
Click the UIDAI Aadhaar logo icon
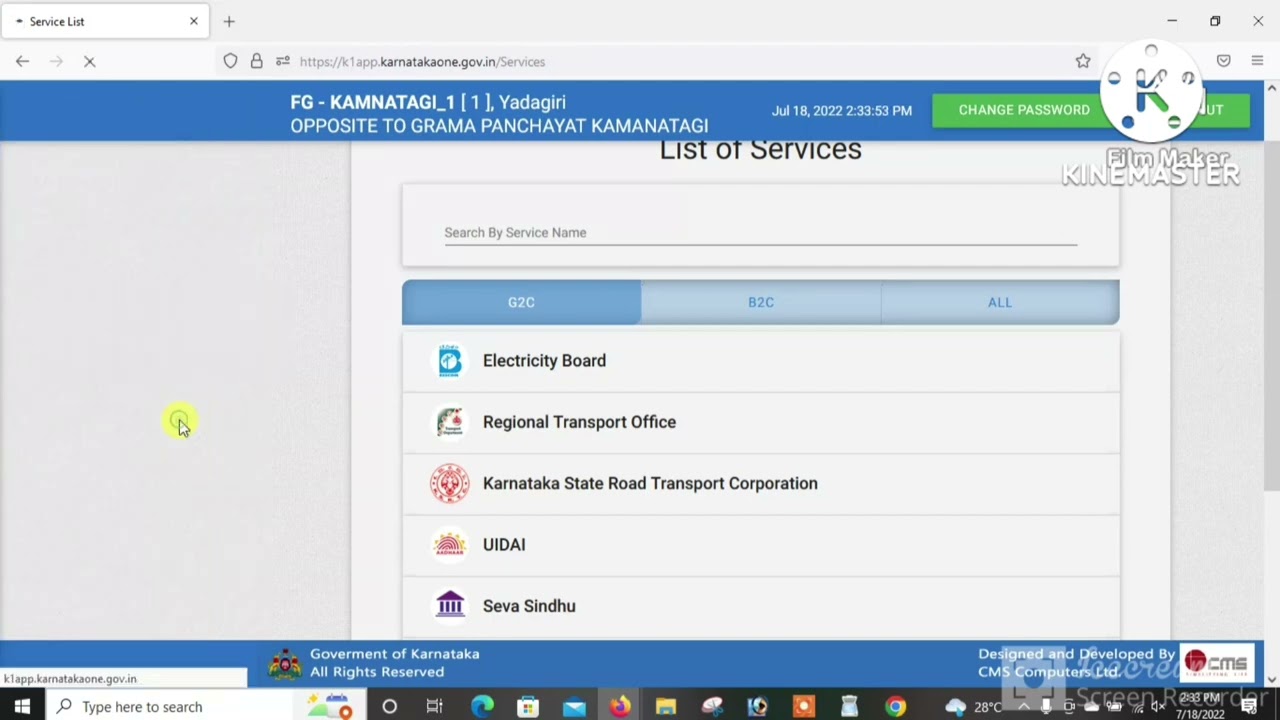point(450,544)
